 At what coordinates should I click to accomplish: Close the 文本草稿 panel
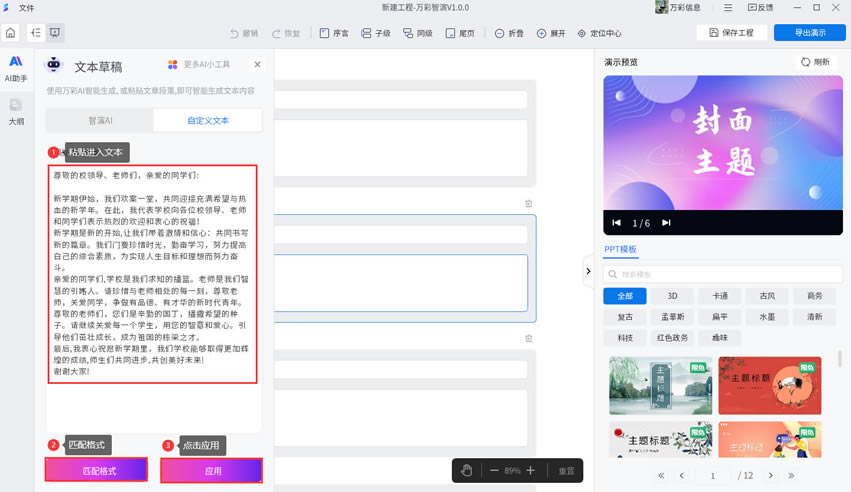257,65
